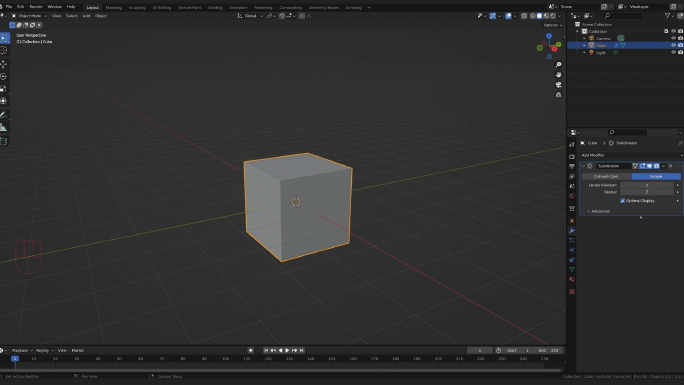The width and height of the screenshot is (684, 385).
Task: Select the Annotate tool
Action: 3,115
